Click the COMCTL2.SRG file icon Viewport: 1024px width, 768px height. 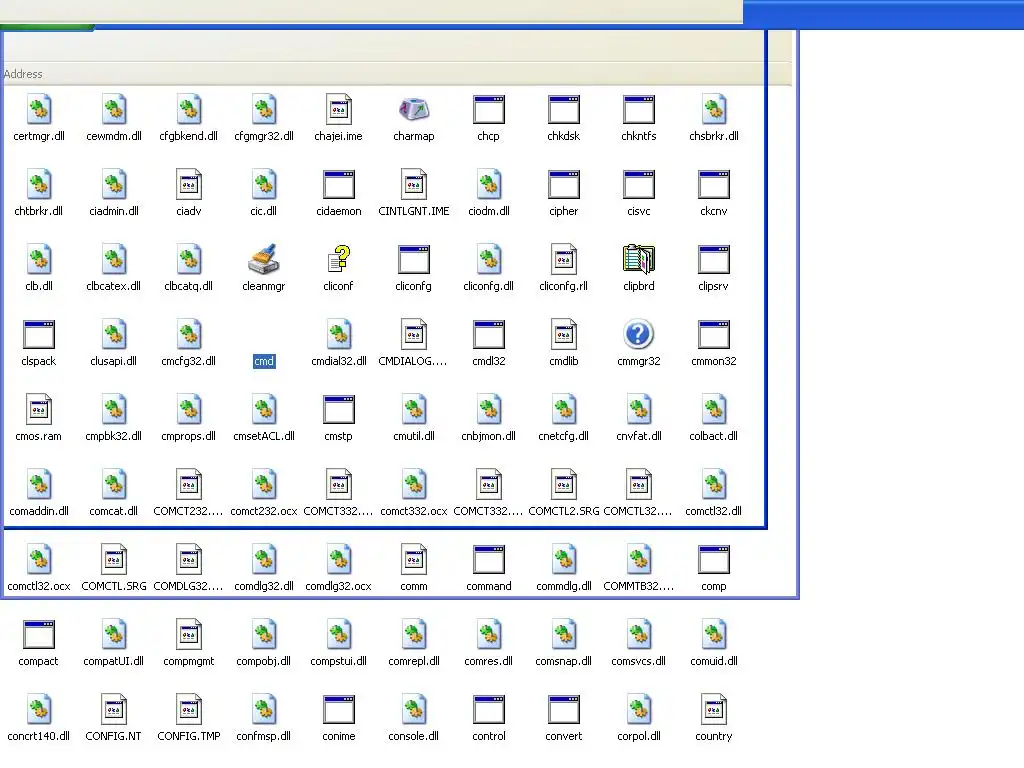[564, 485]
